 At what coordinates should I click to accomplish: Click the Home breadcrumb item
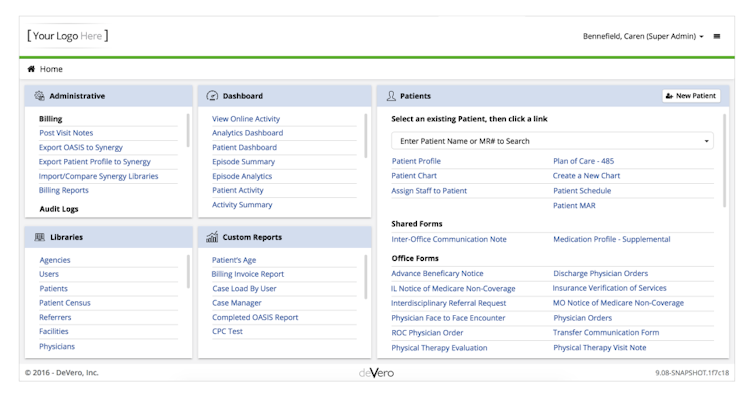(x=51, y=69)
